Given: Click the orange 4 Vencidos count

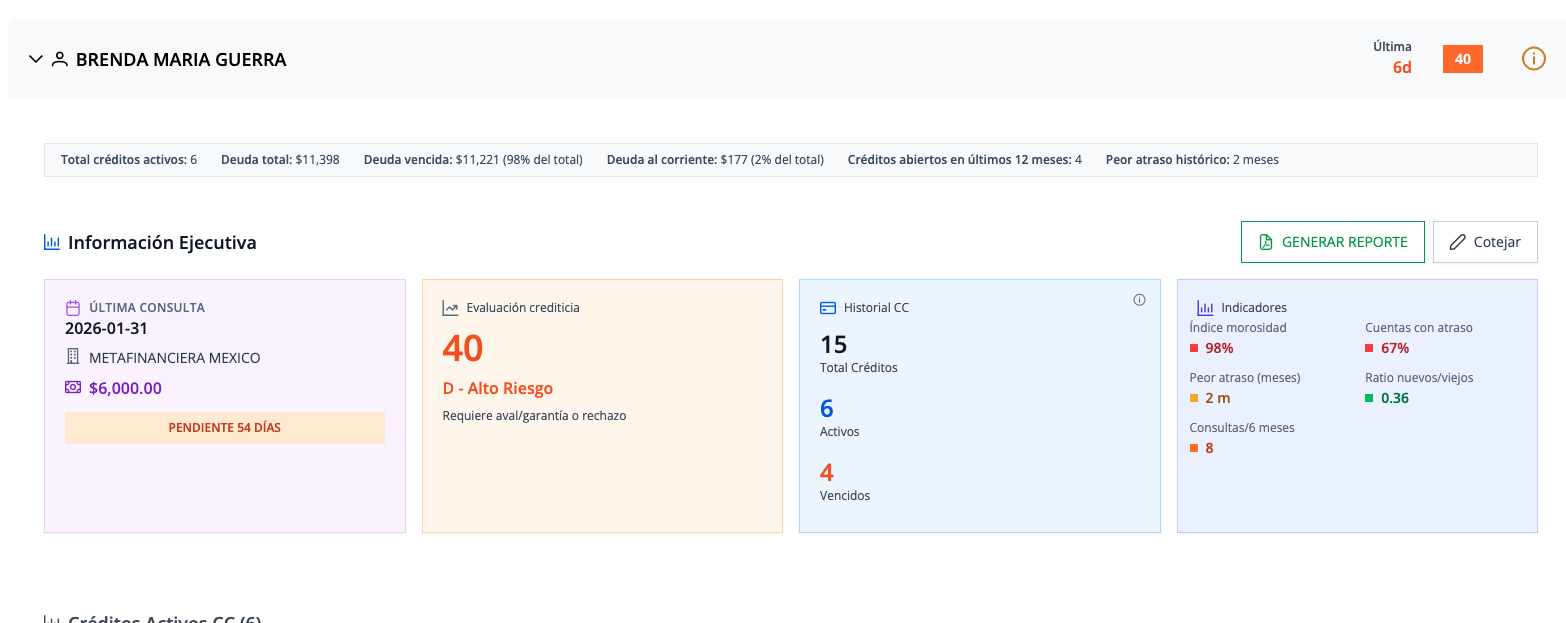Looking at the screenshot, I should coord(827,472).
